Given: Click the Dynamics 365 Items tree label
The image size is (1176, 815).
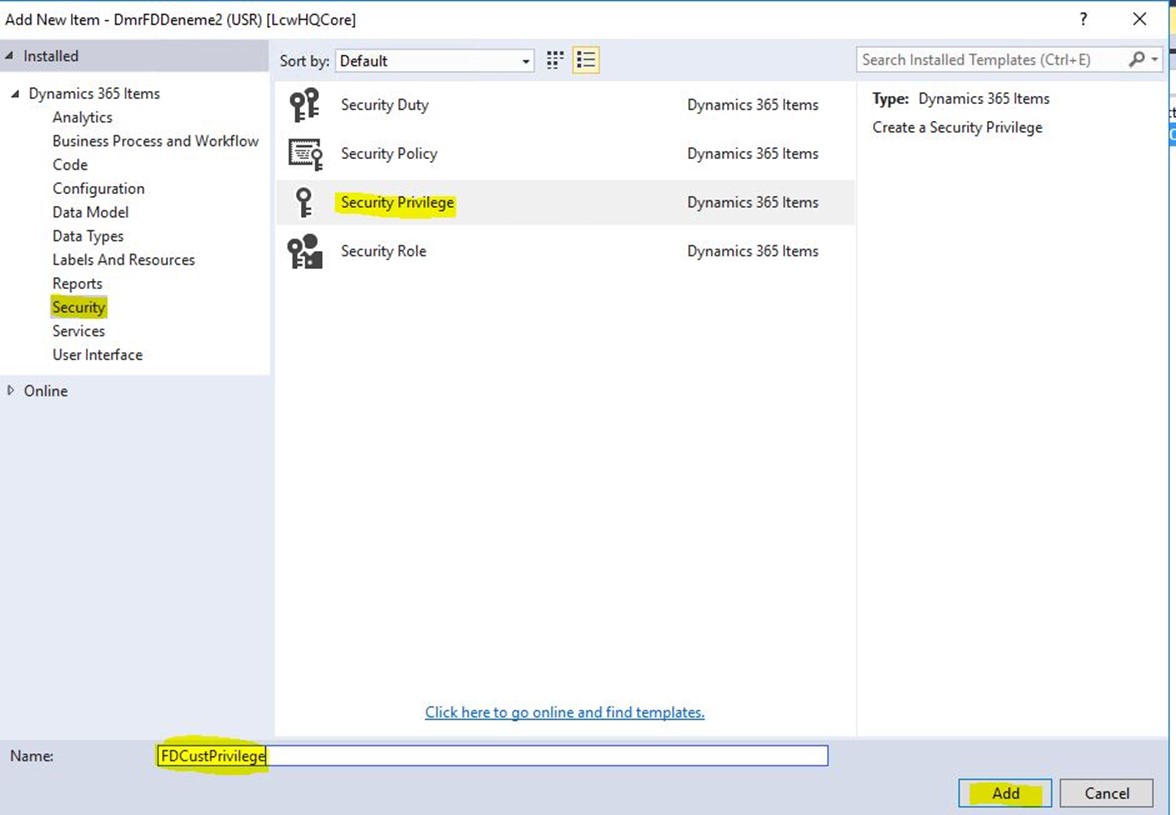Looking at the screenshot, I should [94, 94].
